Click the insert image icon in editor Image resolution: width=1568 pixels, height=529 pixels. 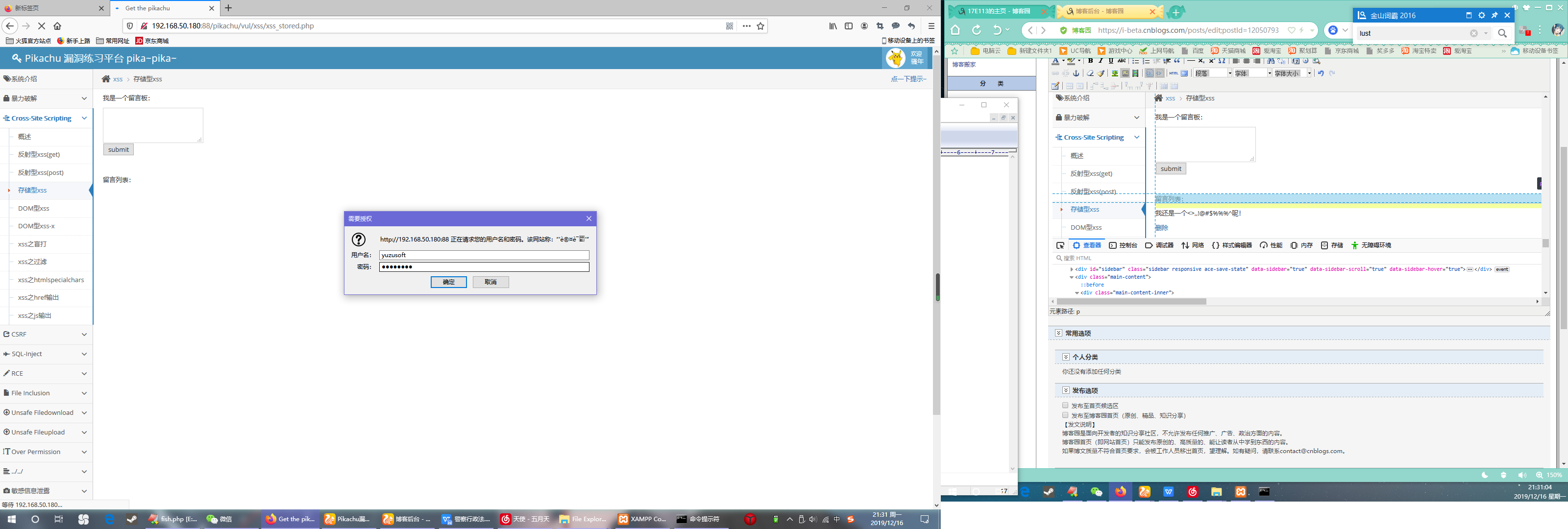click(1115, 73)
